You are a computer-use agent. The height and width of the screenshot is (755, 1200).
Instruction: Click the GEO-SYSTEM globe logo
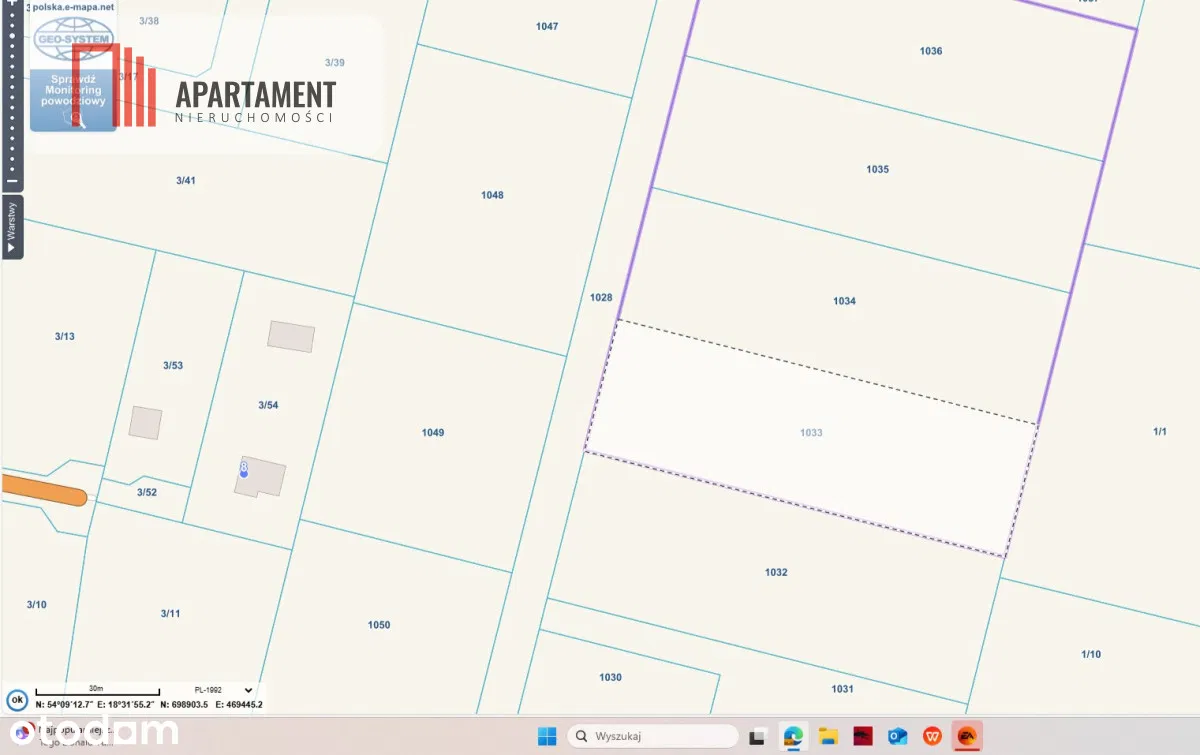pyautogui.click(x=72, y=38)
